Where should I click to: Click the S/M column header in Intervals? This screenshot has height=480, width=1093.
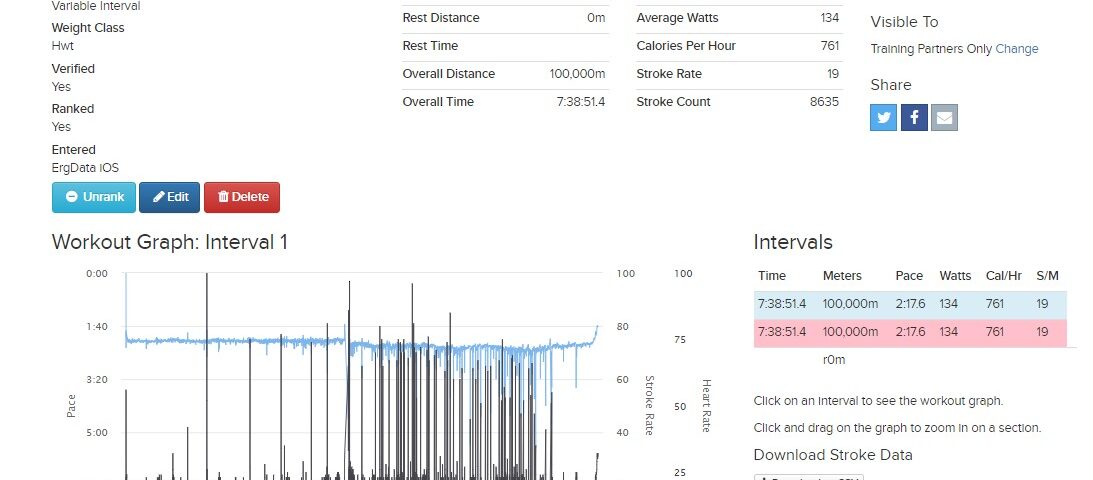[x=1048, y=276]
